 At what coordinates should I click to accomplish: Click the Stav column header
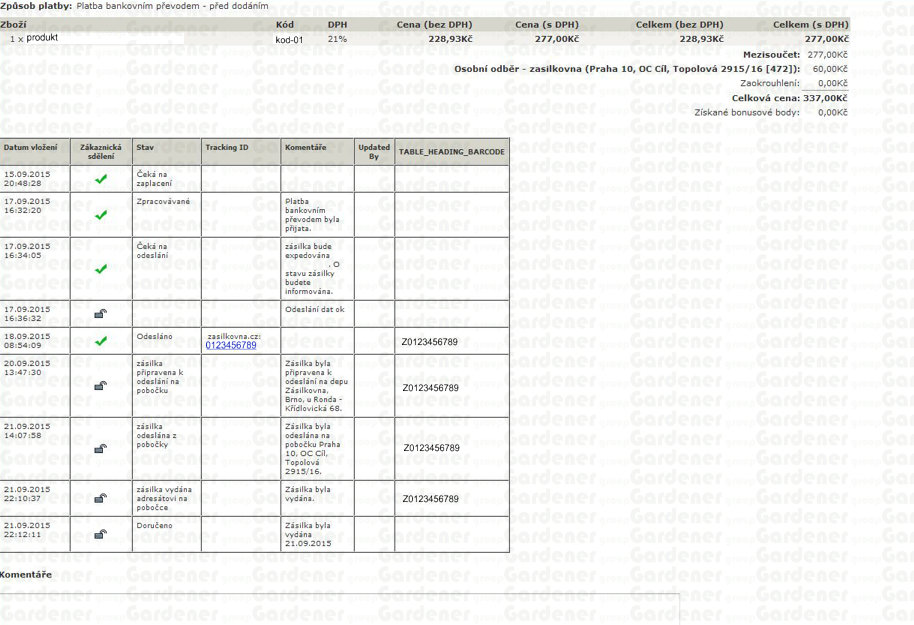[x=145, y=148]
